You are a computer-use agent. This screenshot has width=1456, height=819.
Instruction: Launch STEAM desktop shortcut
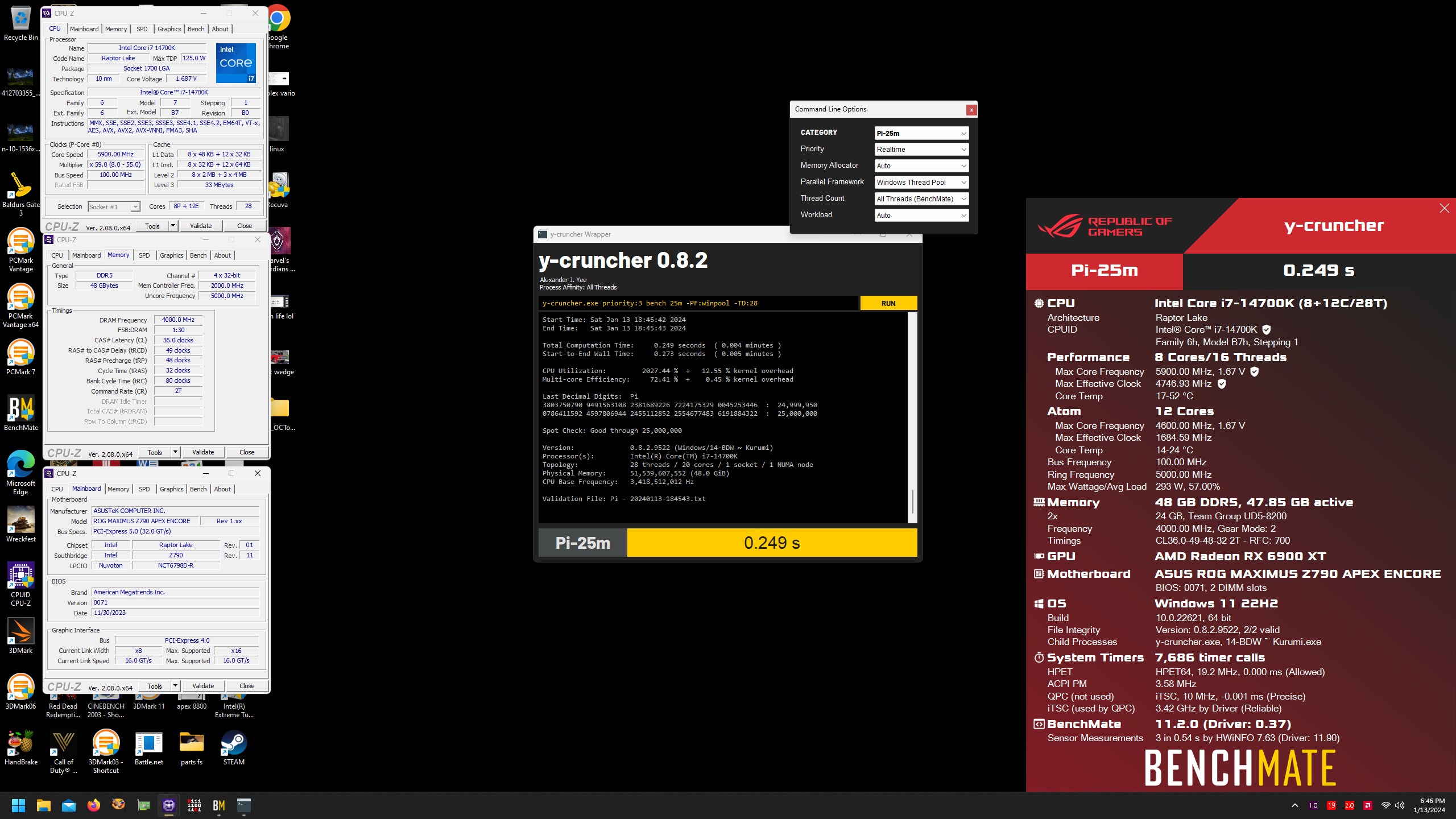tap(234, 747)
